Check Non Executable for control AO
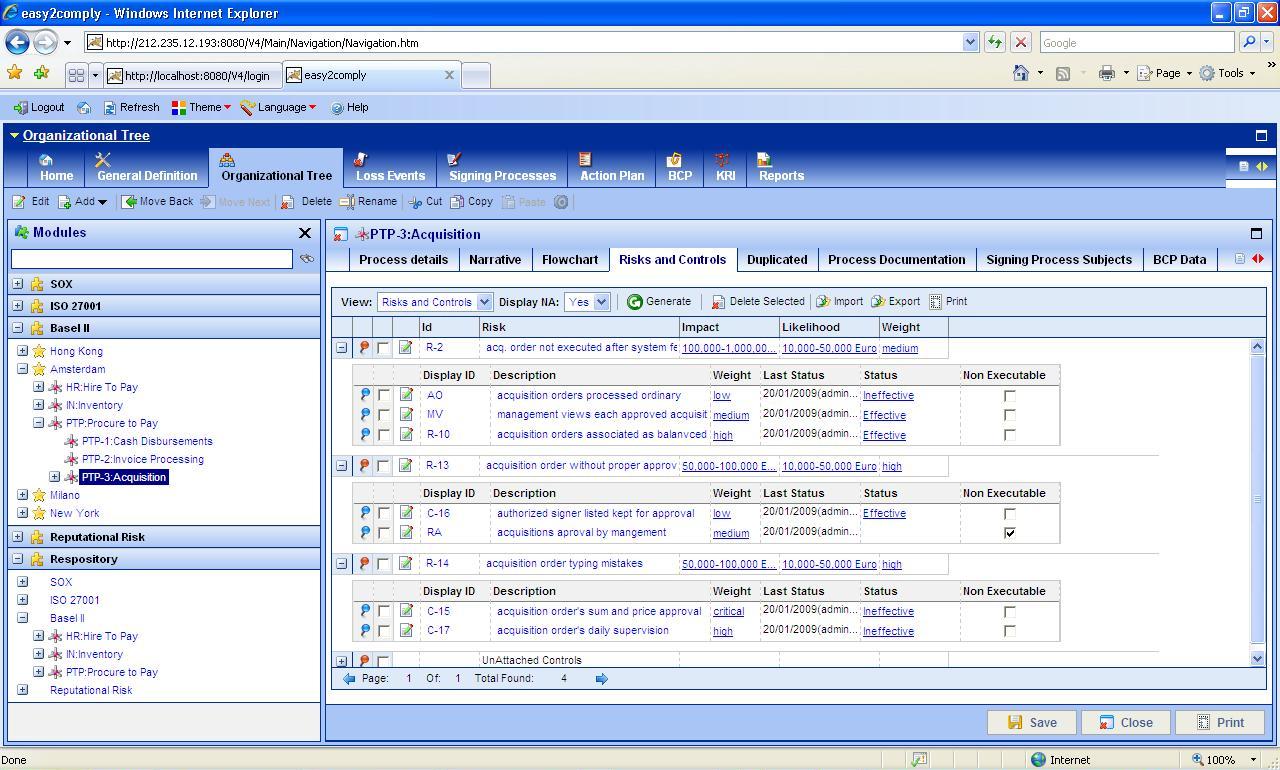 point(1010,396)
